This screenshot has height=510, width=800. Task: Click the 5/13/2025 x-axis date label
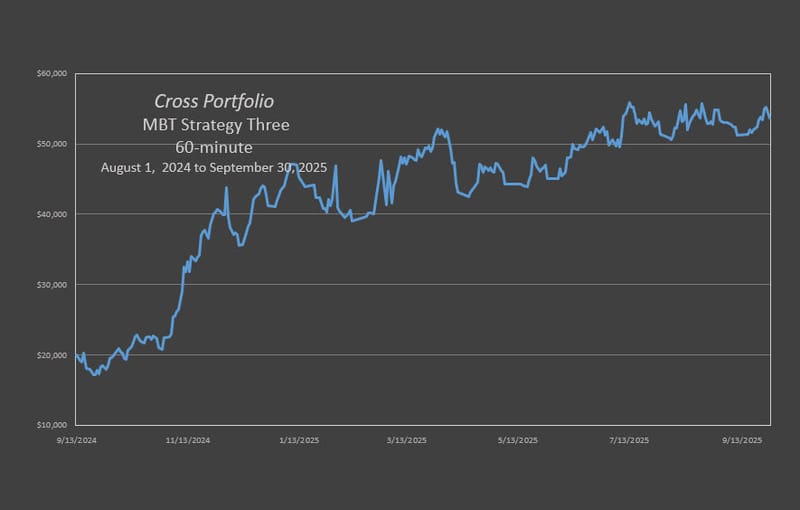[x=517, y=440]
